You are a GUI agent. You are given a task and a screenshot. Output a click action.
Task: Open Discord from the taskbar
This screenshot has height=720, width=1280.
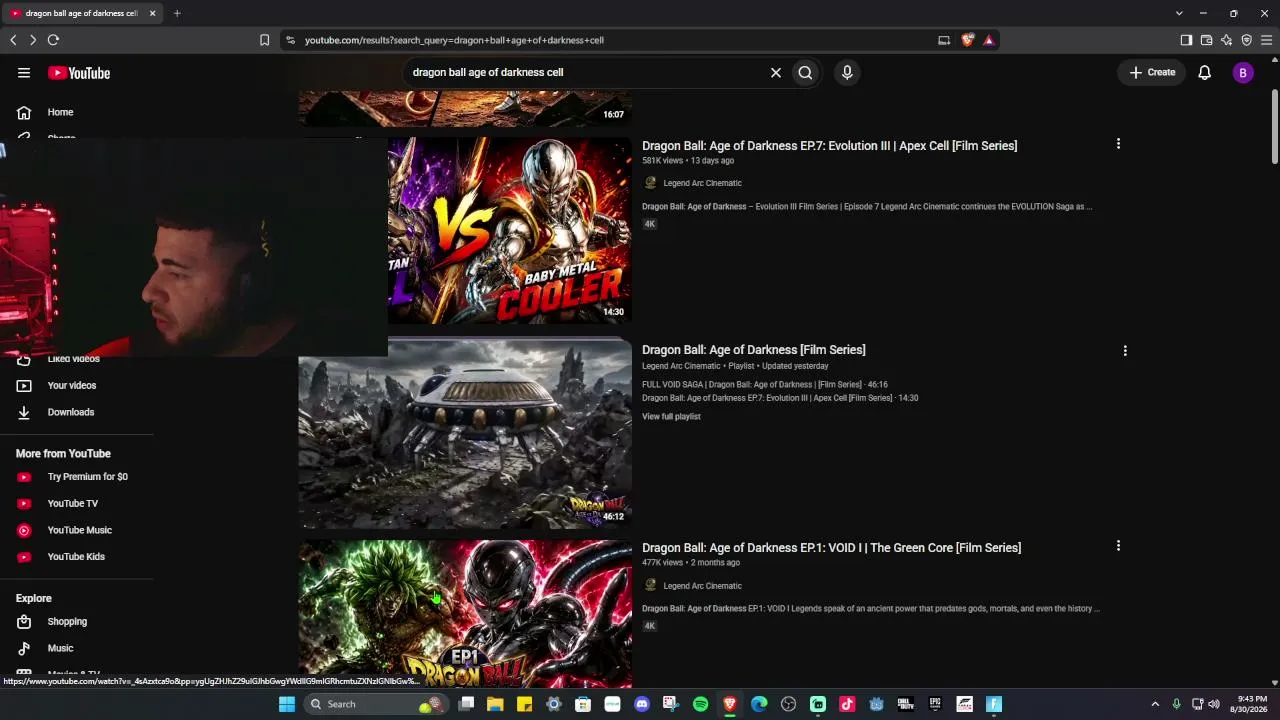click(642, 704)
